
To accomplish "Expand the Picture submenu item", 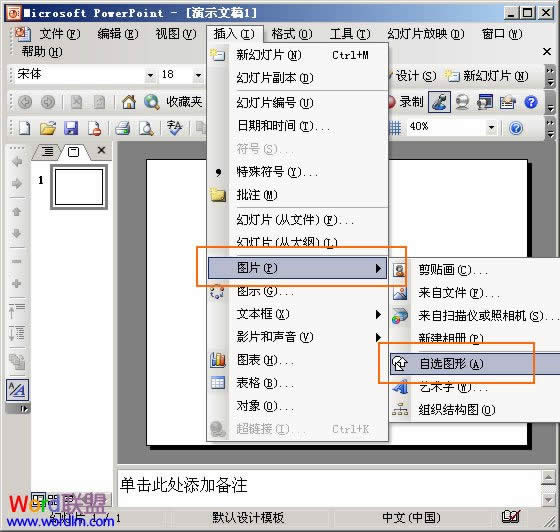I will 298,268.
